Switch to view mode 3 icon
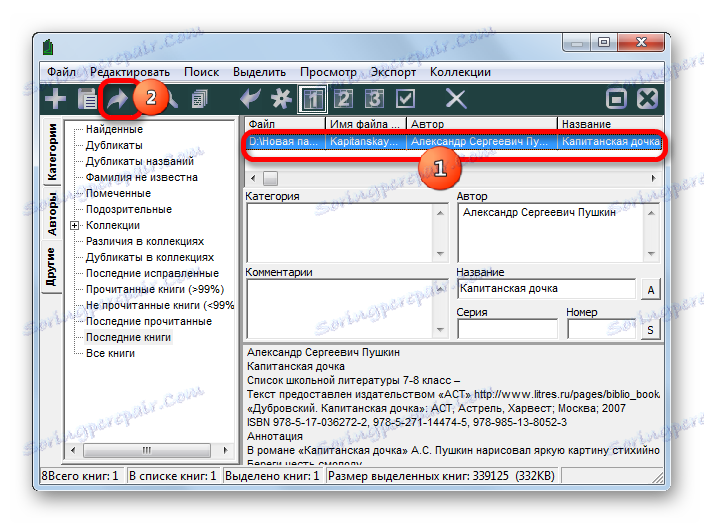Screen dimensions: 704x524 (x=374, y=99)
